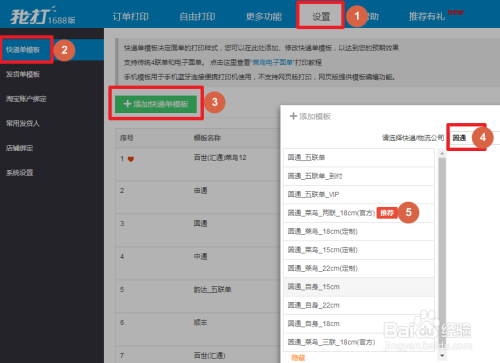Choose template 圆通_菜鸟_15cm(定制)

(x=359, y=250)
